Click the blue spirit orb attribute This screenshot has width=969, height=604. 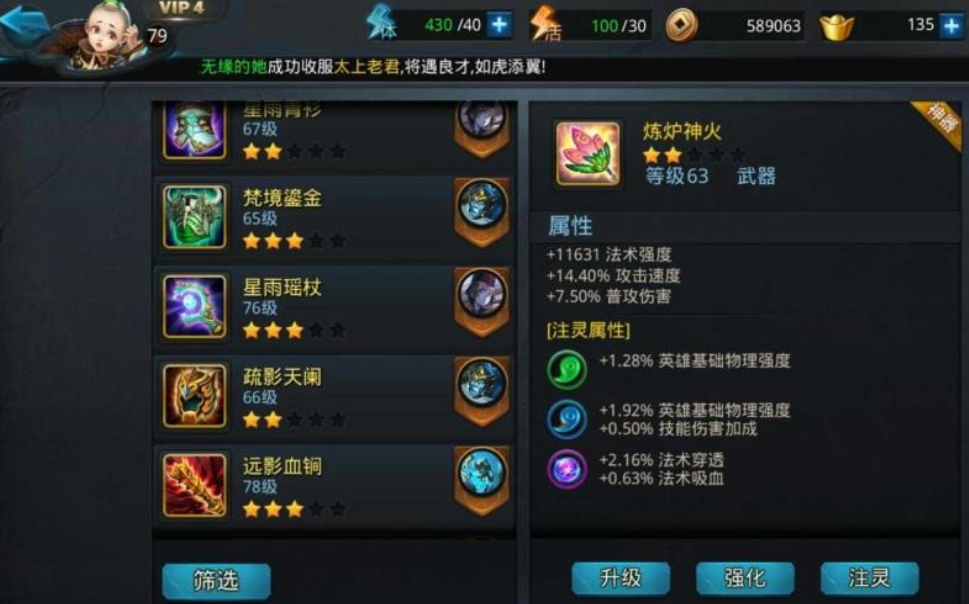[x=567, y=419]
